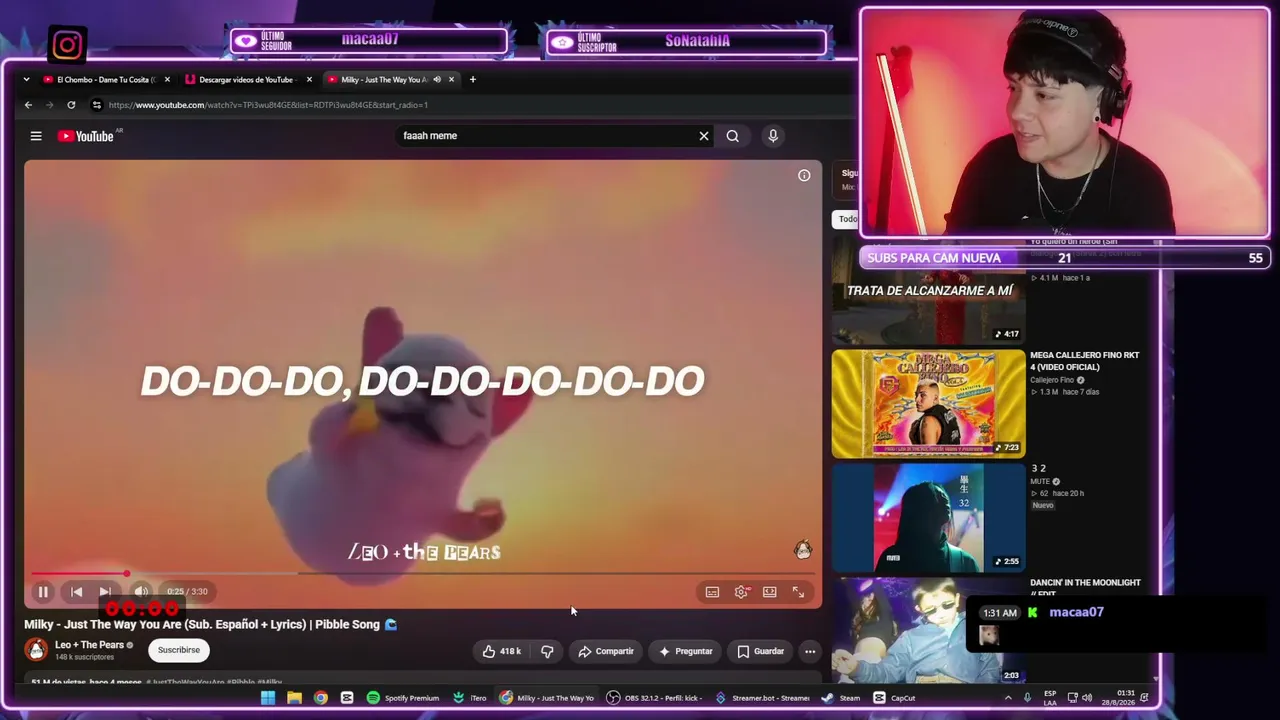Toggle subtitles on the video player
1280x720 pixels.
(x=712, y=592)
